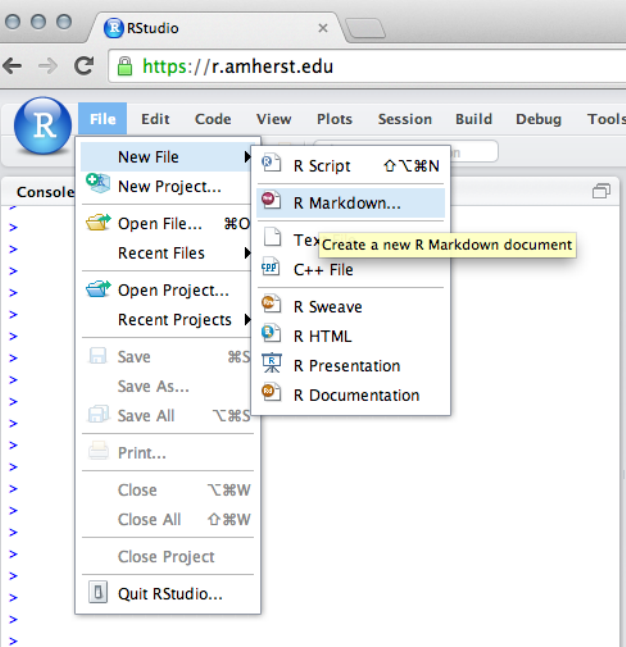
Task: Open the Build menu
Action: [x=474, y=119]
